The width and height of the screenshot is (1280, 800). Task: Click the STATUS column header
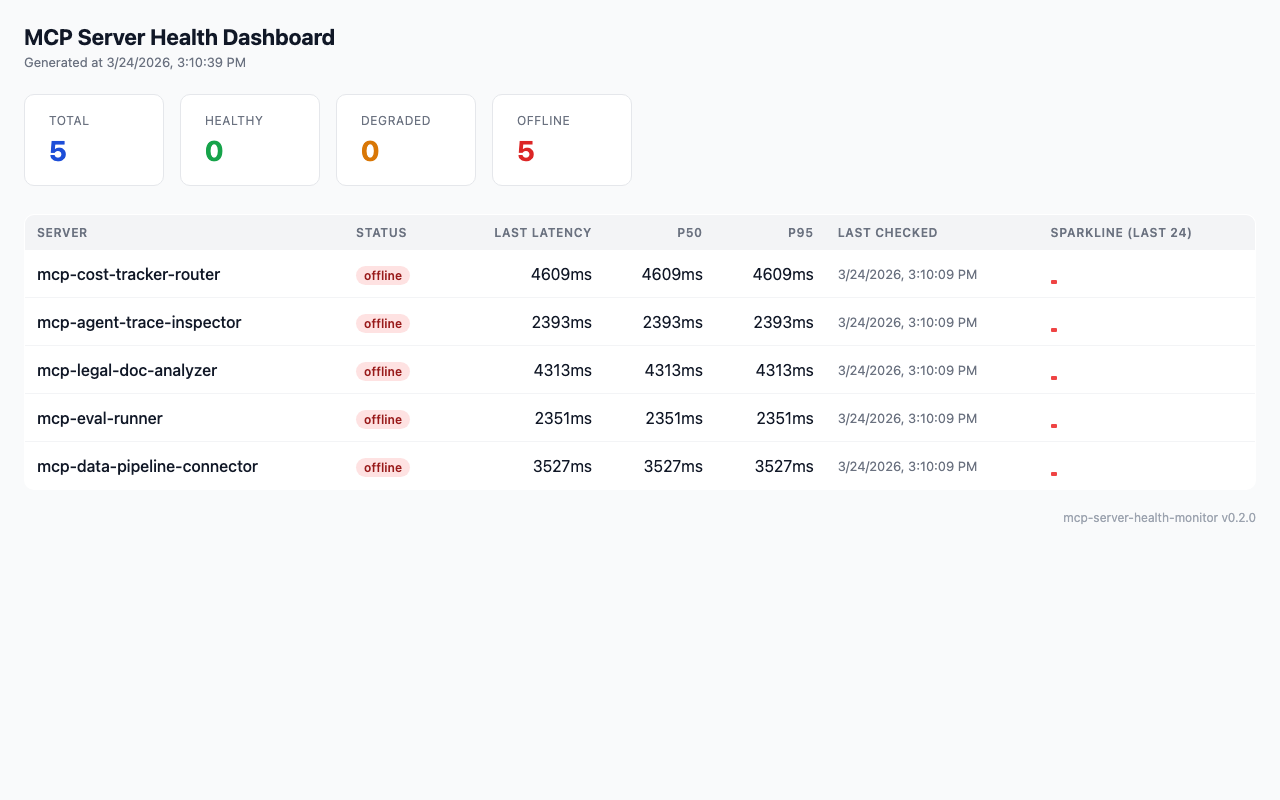coord(381,232)
